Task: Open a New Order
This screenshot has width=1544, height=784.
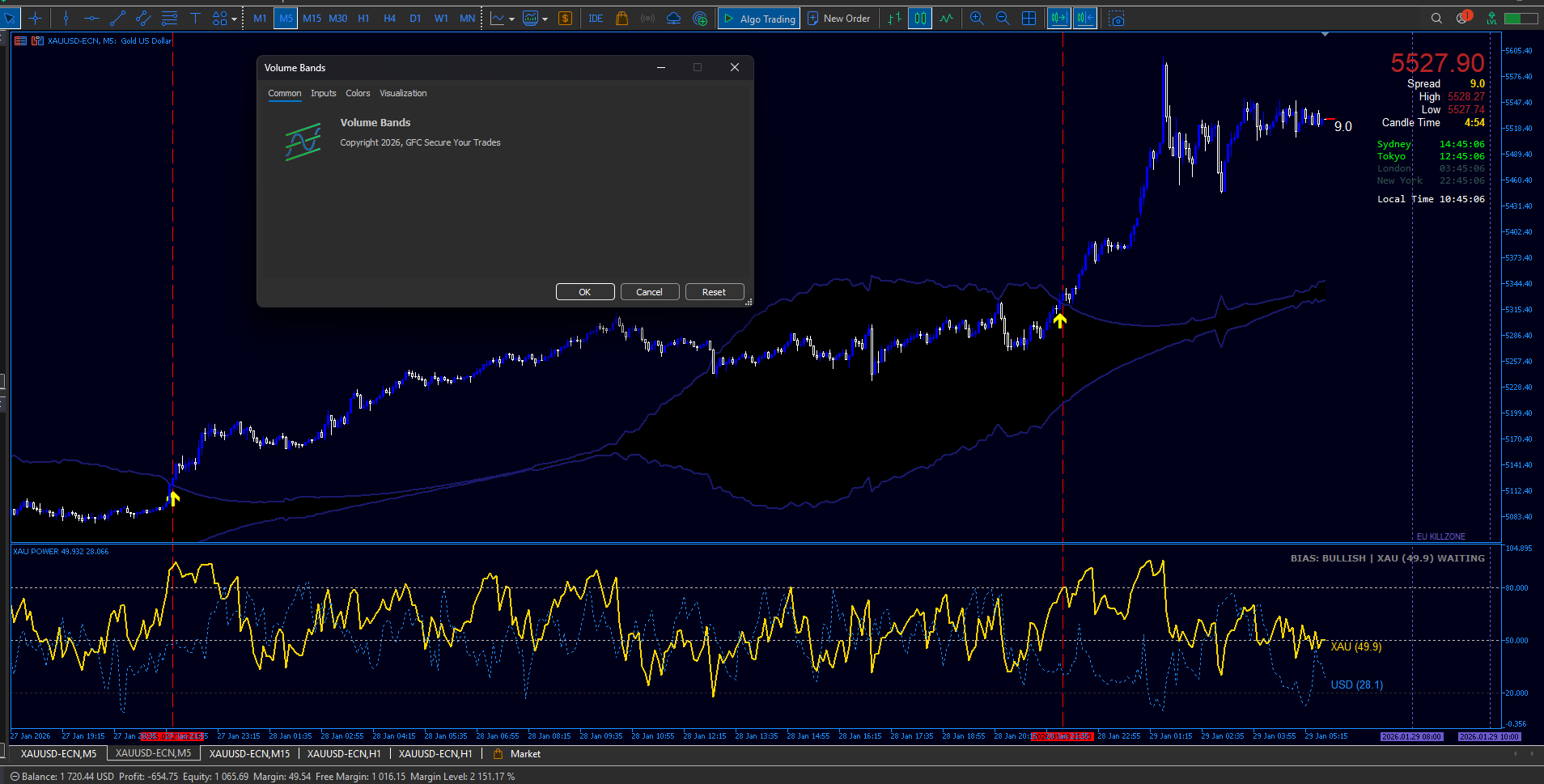Action: tap(839, 18)
